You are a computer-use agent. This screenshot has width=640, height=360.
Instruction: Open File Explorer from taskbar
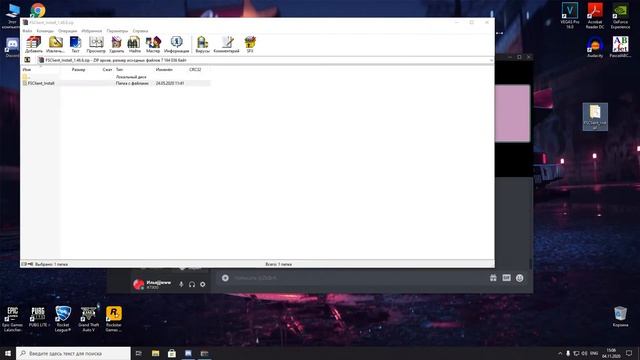156,353
